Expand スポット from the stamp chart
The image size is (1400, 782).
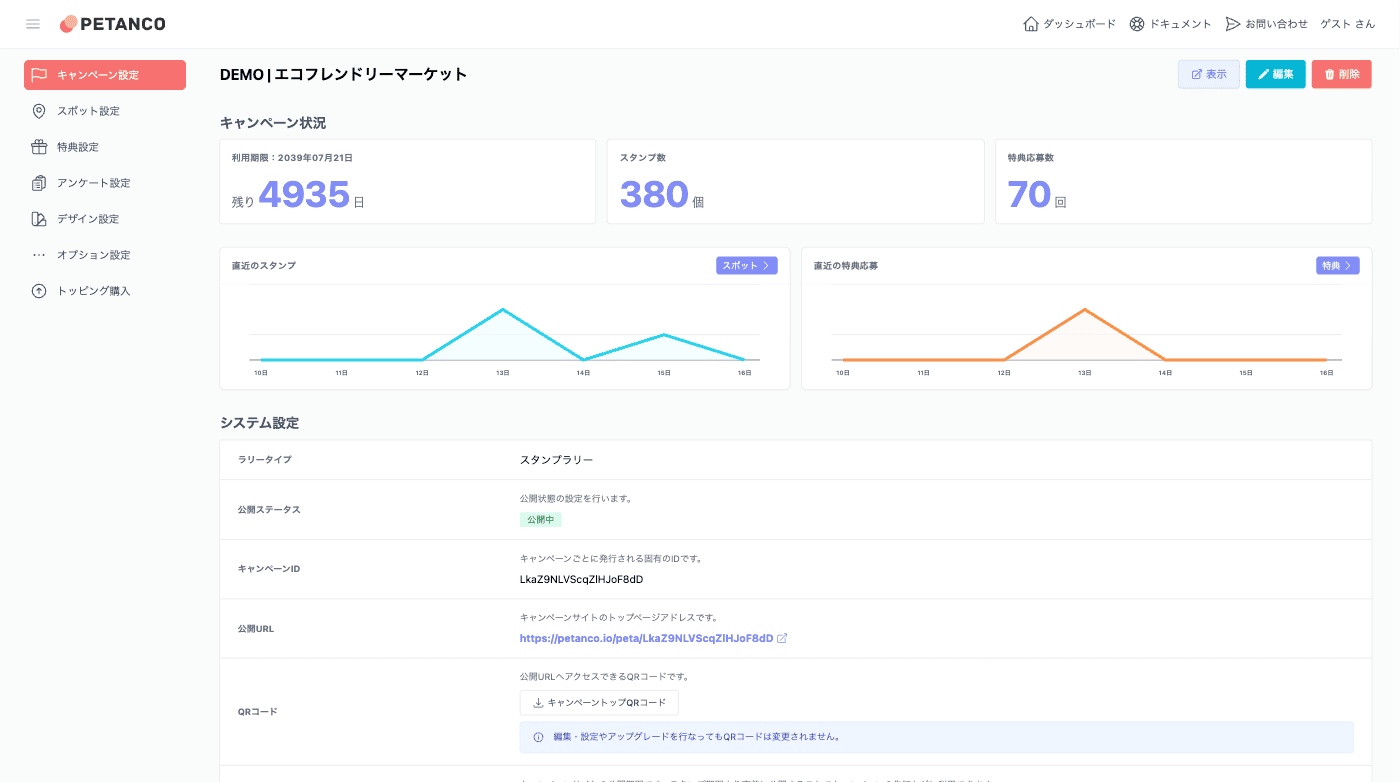click(746, 266)
